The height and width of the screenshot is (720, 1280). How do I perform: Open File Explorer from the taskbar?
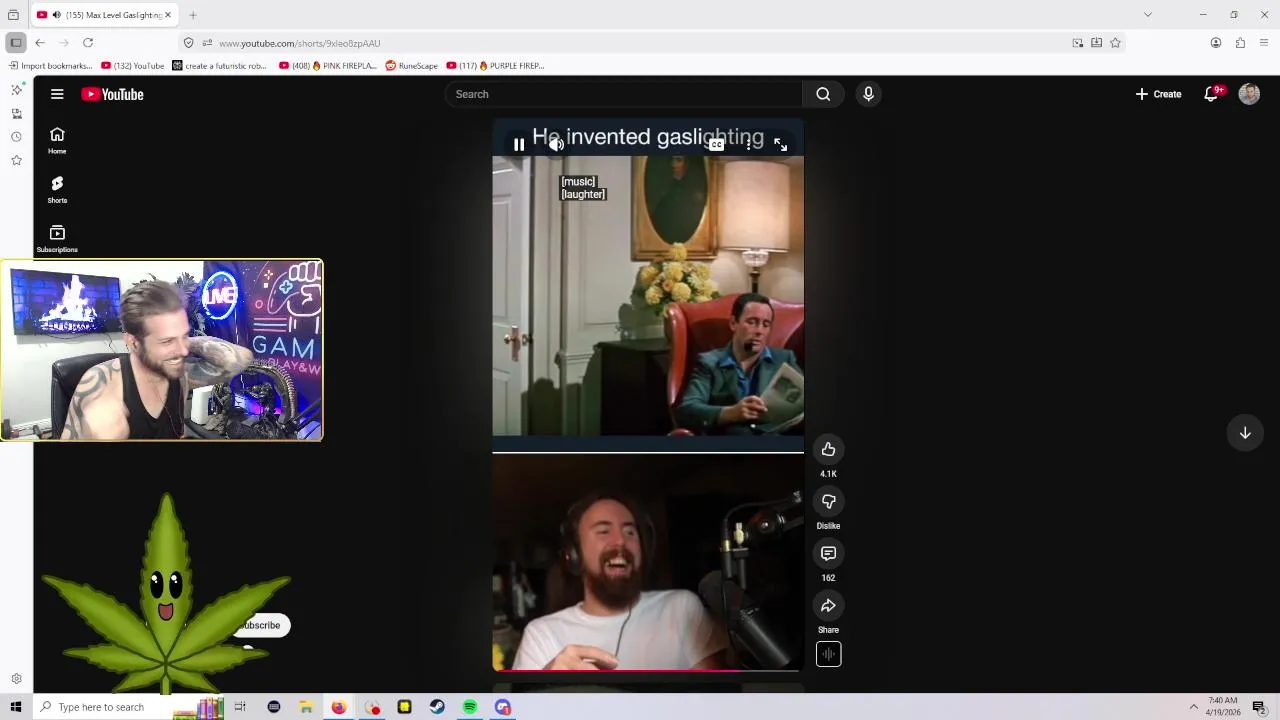(306, 707)
